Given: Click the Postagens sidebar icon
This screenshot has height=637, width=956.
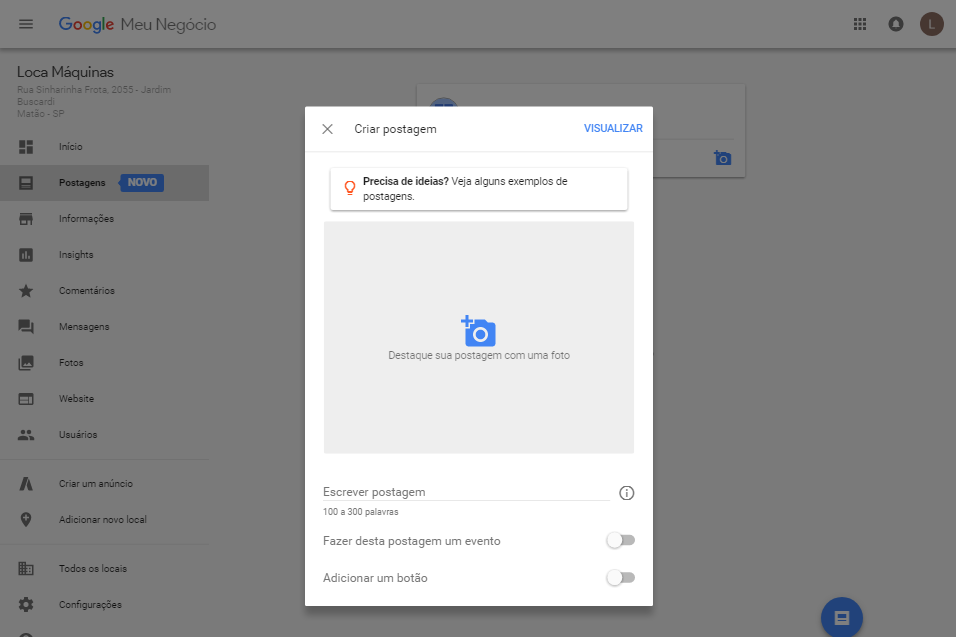Looking at the screenshot, I should click(x=26, y=183).
